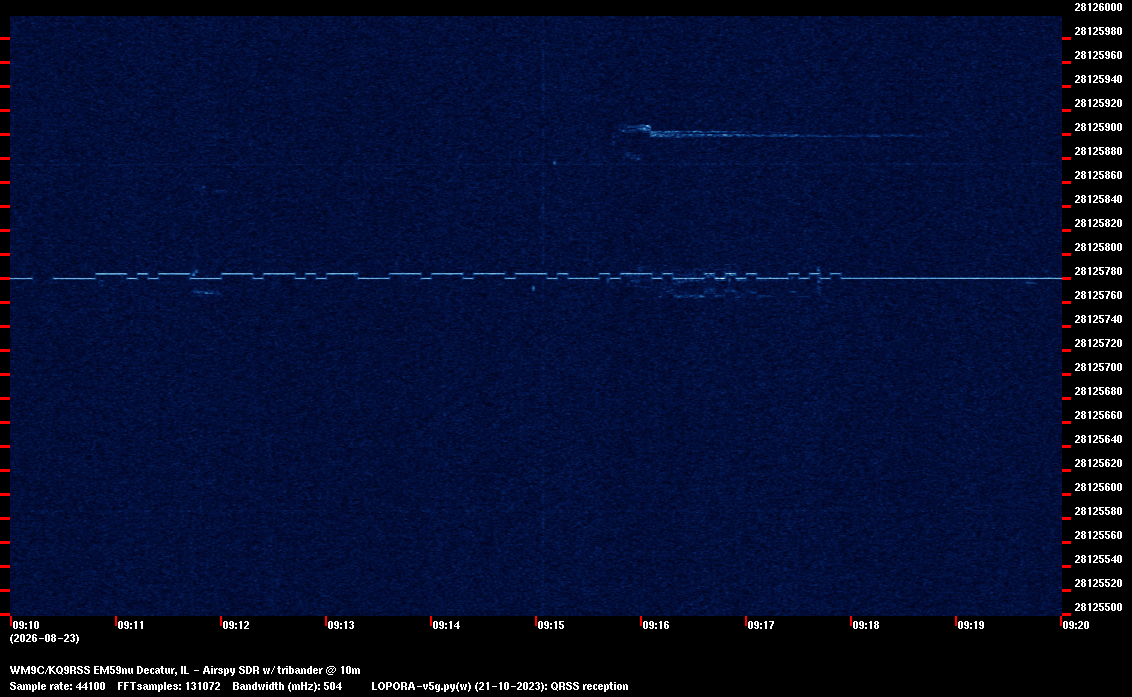Click the frequency label 28125560
Screen dimensions: 1132x697
1098,534
